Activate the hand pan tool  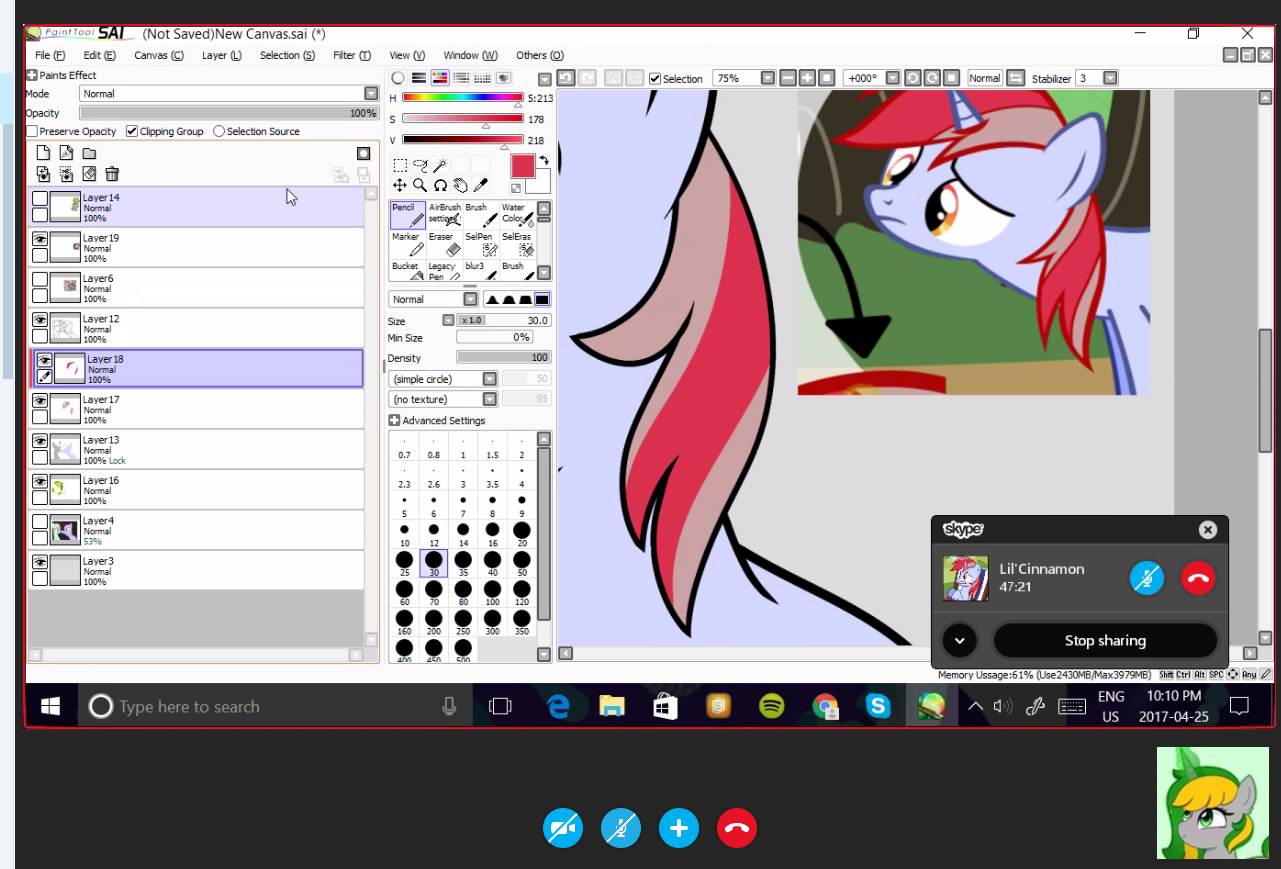(x=460, y=185)
